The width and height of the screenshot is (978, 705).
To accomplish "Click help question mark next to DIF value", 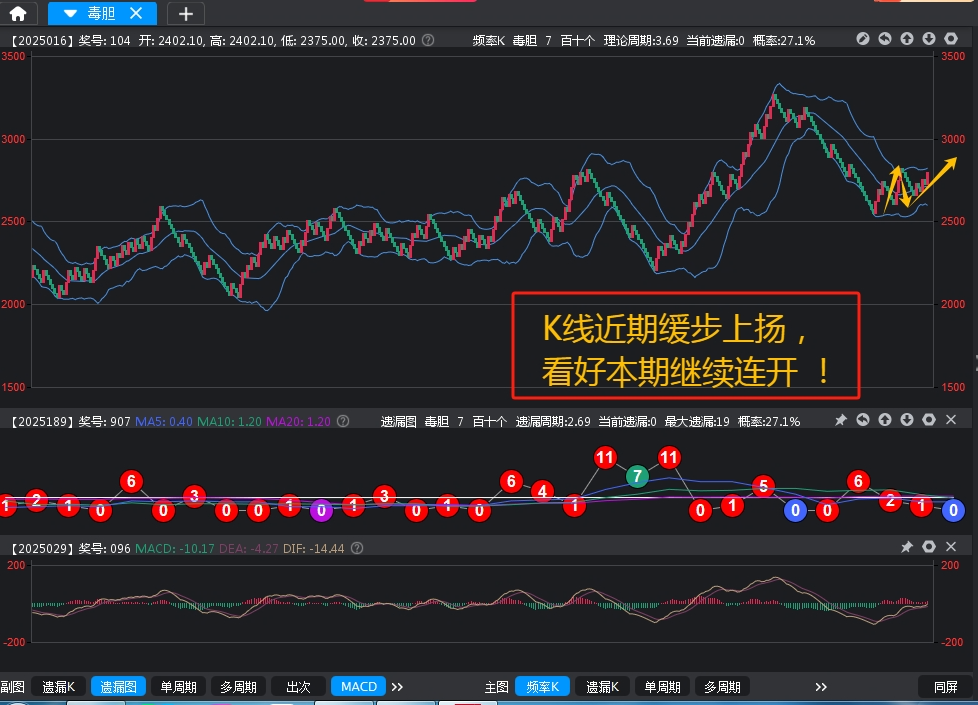I will click(357, 548).
